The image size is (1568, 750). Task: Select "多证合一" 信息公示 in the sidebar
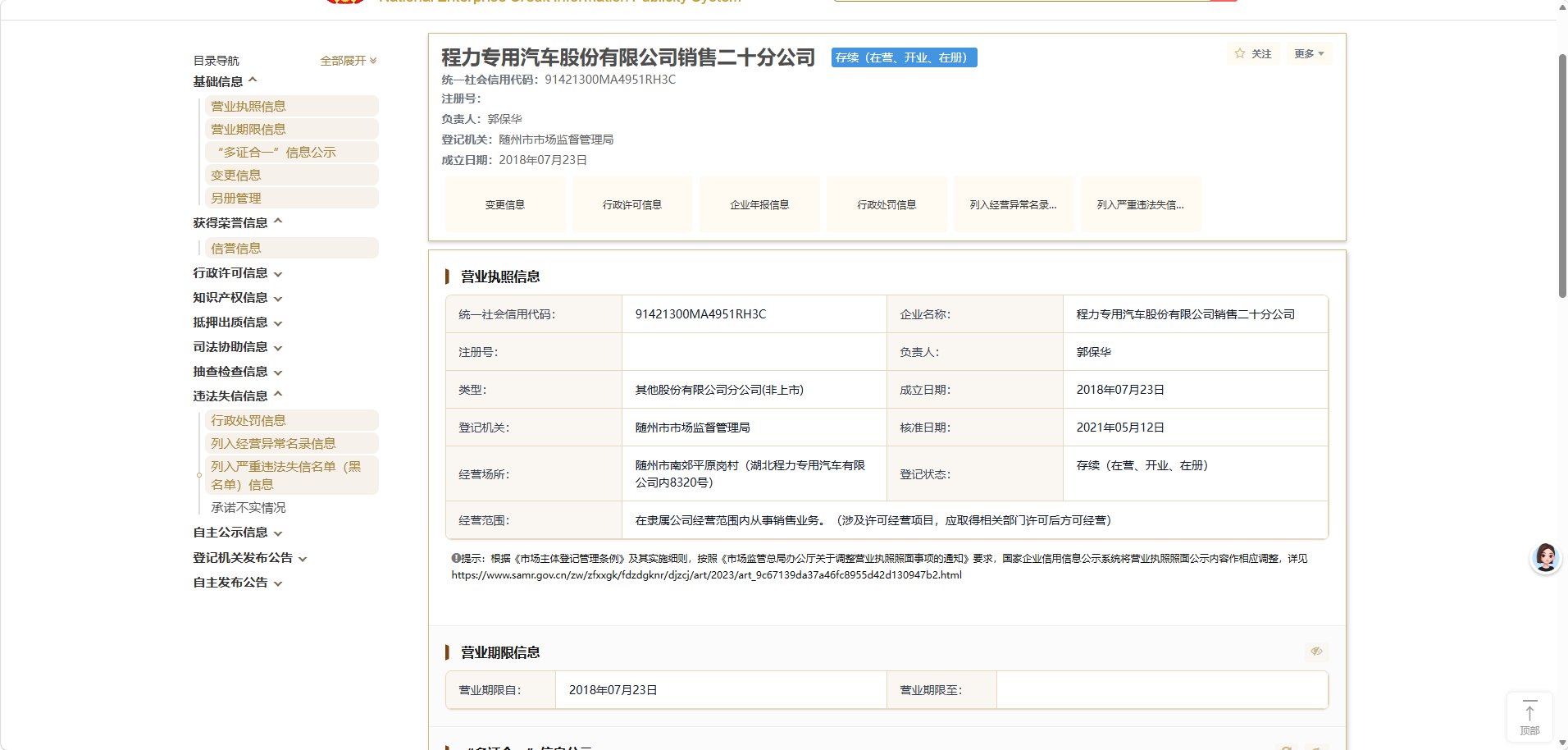(x=292, y=152)
